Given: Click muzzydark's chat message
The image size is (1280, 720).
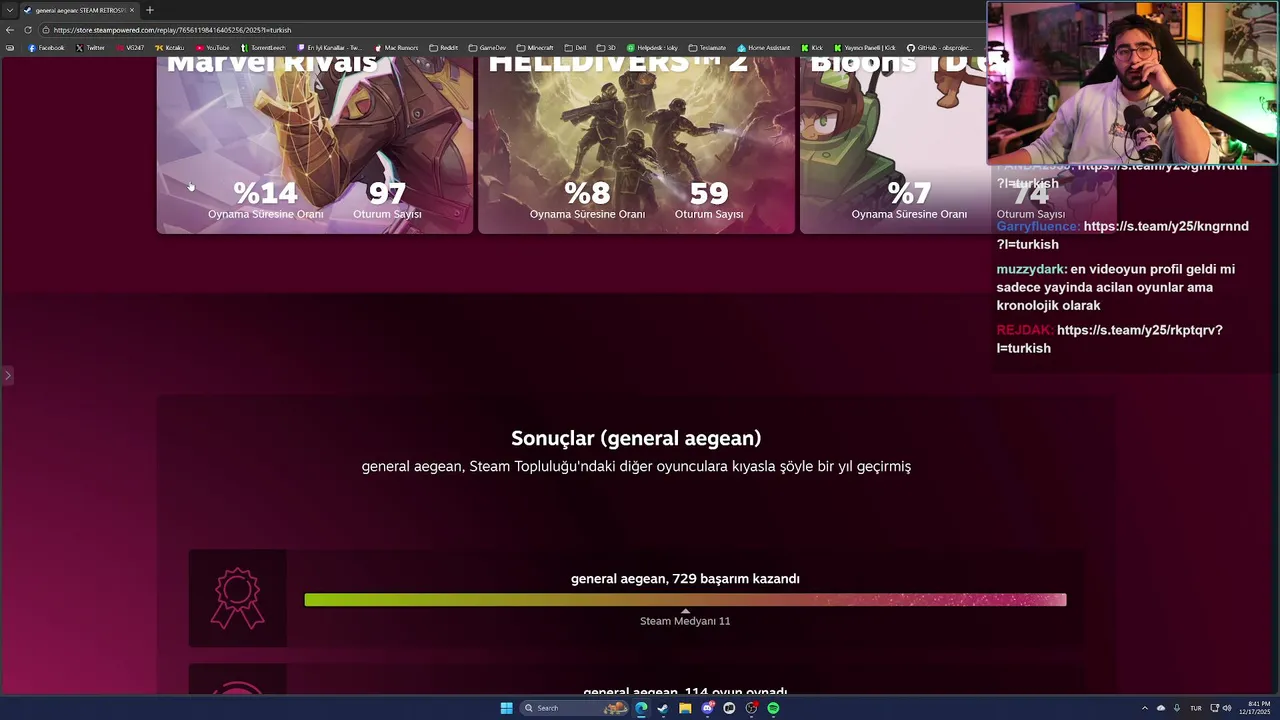Looking at the screenshot, I should tap(1115, 287).
